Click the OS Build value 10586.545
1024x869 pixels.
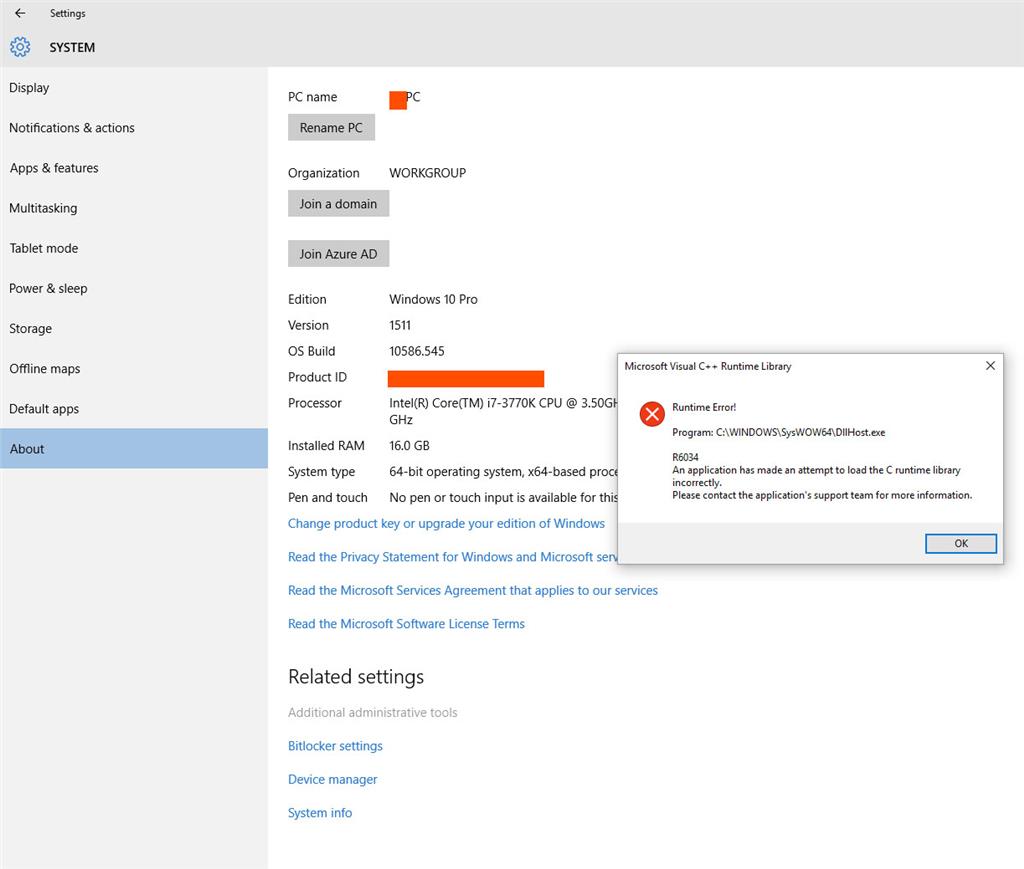coord(417,351)
